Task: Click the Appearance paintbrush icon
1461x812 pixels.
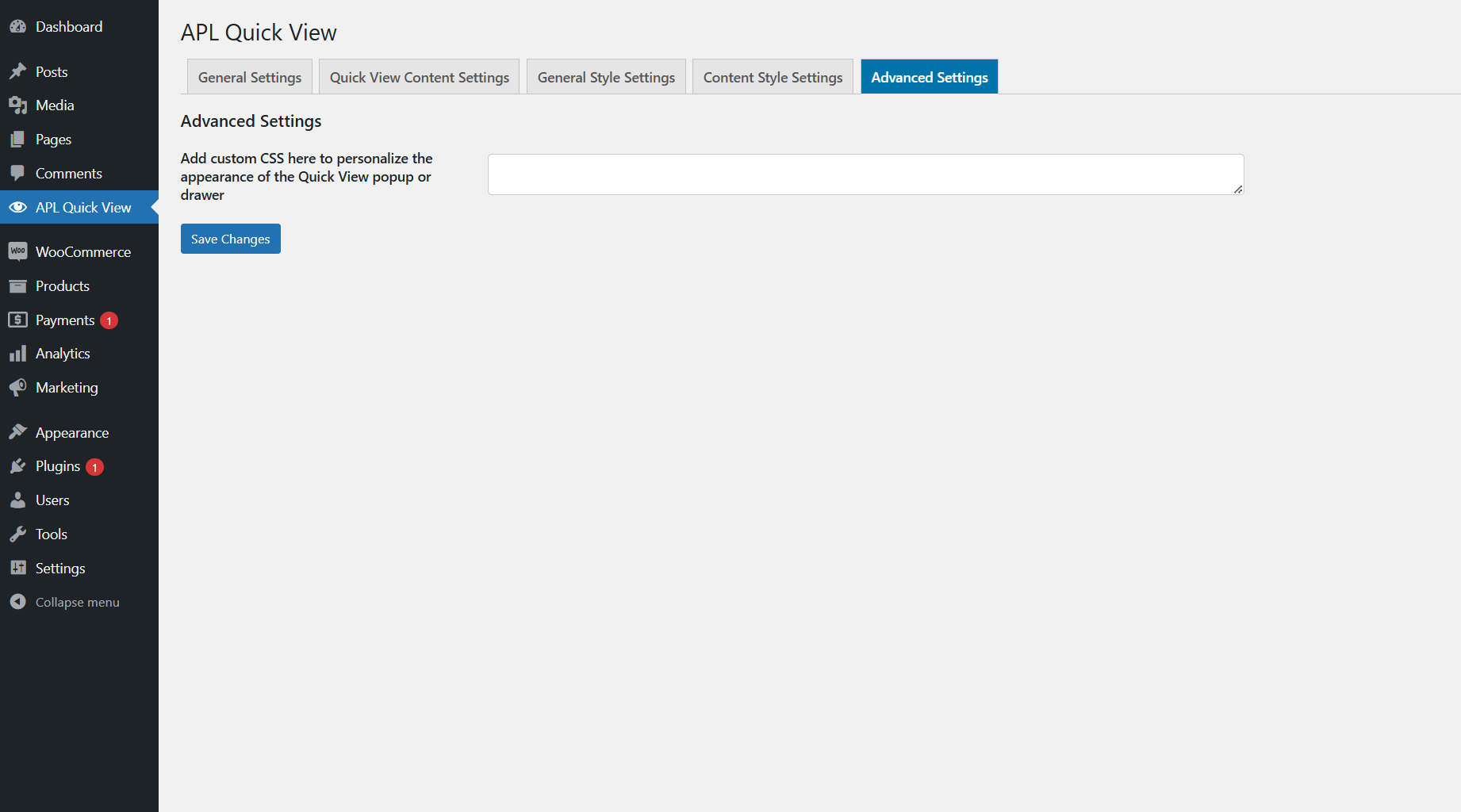Action: [17, 432]
